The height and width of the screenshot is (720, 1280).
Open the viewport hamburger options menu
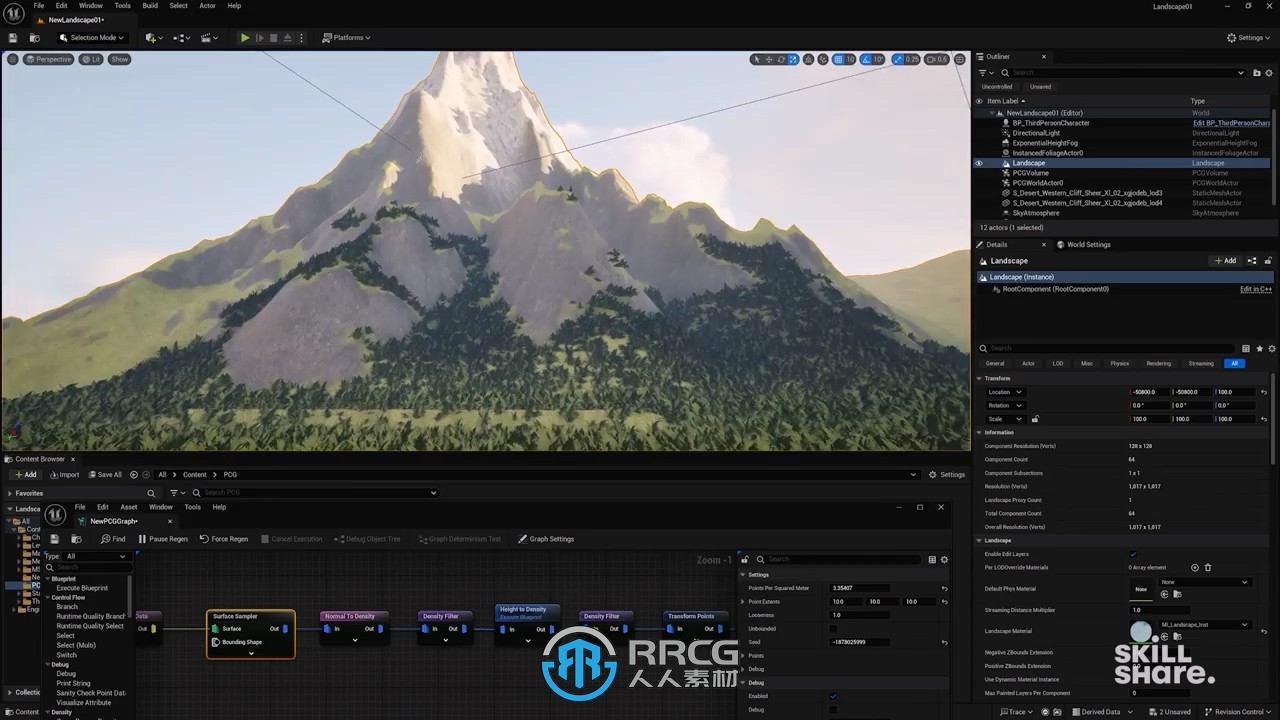tap(13, 59)
